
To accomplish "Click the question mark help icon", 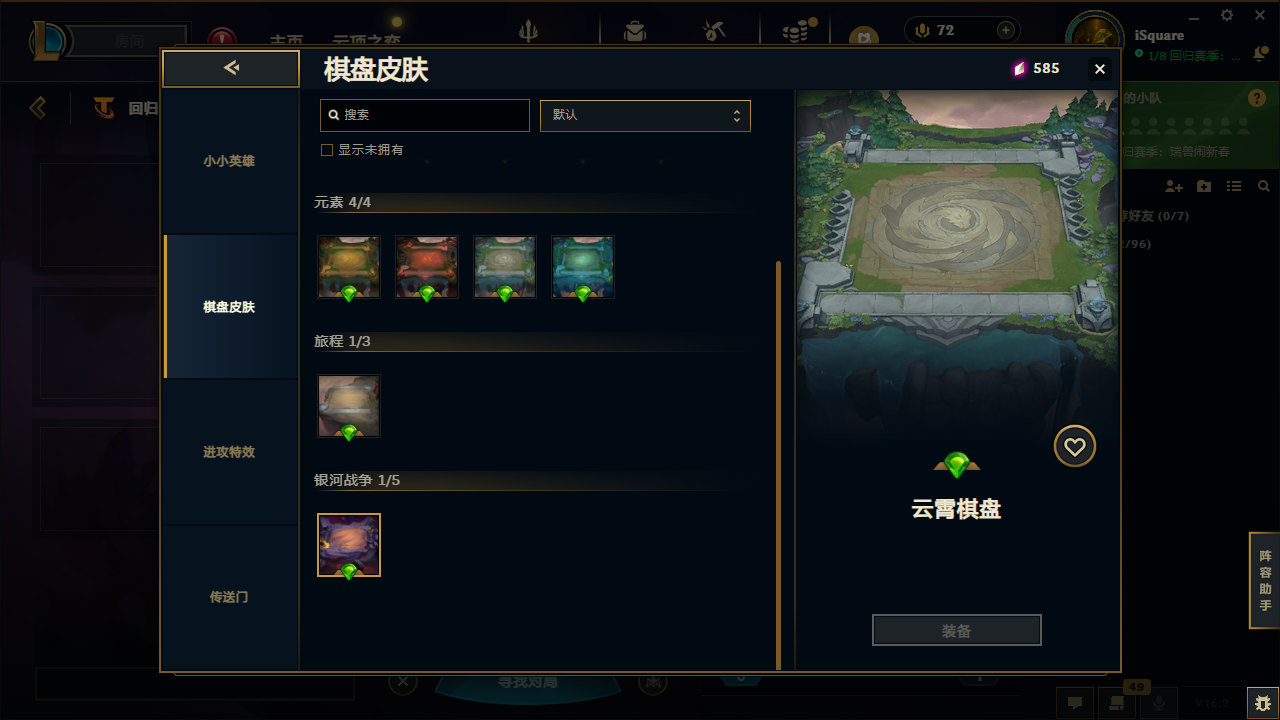I will [1257, 98].
